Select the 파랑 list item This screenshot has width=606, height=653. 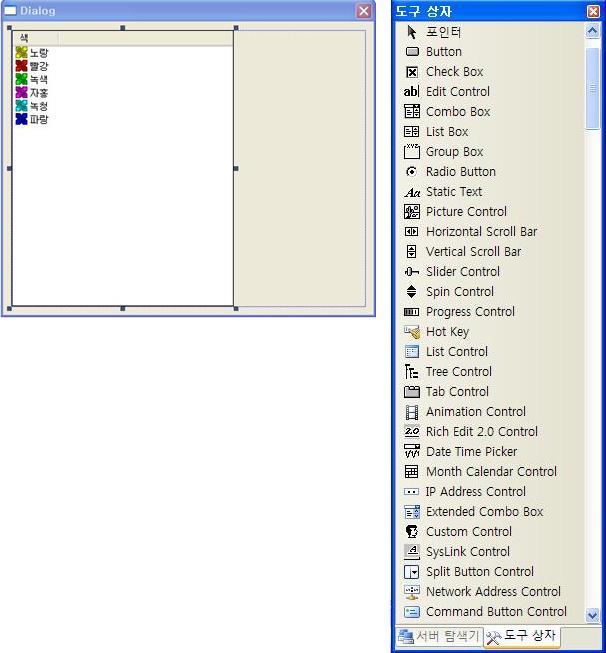click(32, 119)
